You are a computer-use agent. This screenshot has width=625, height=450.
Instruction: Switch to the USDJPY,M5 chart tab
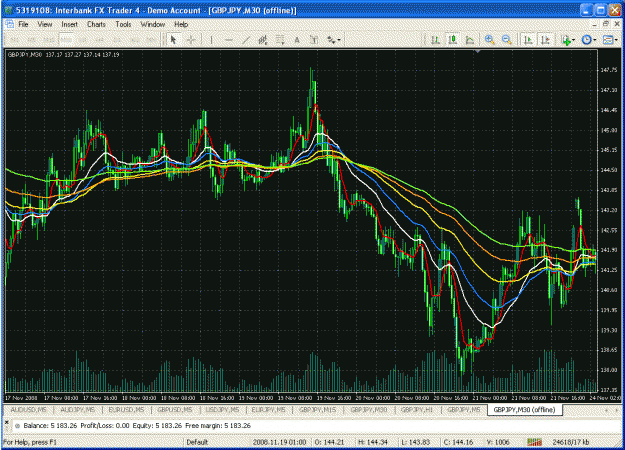(222, 409)
